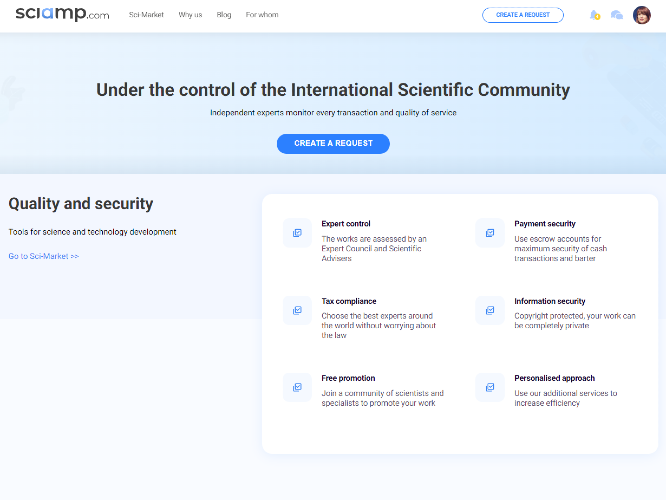Open the user profile avatar
Image resolution: width=666 pixels, height=500 pixels.
tap(641, 15)
